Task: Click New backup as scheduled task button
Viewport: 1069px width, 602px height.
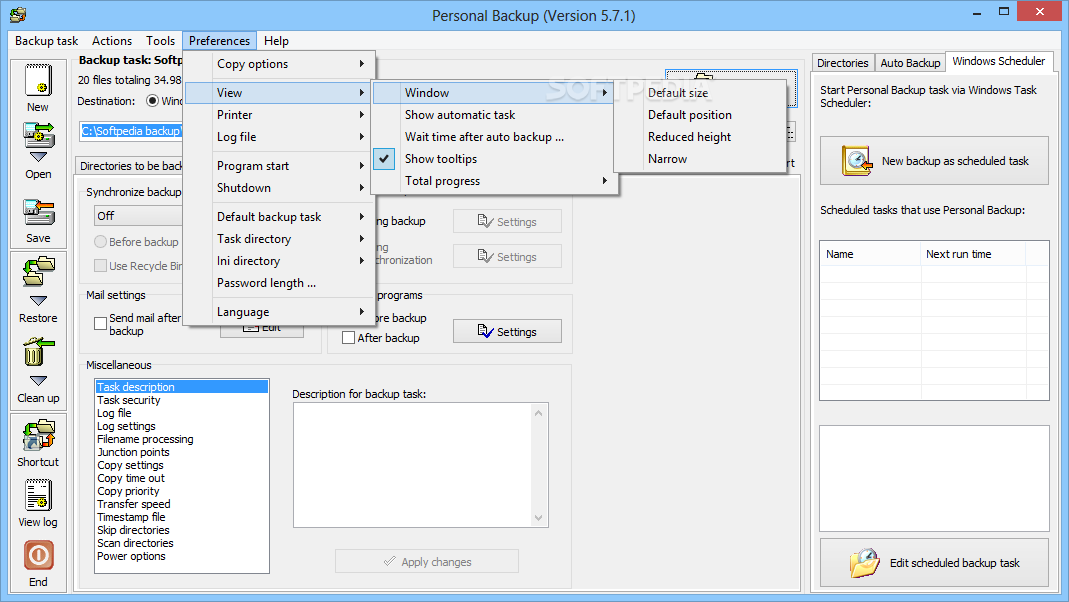Action: 934,161
